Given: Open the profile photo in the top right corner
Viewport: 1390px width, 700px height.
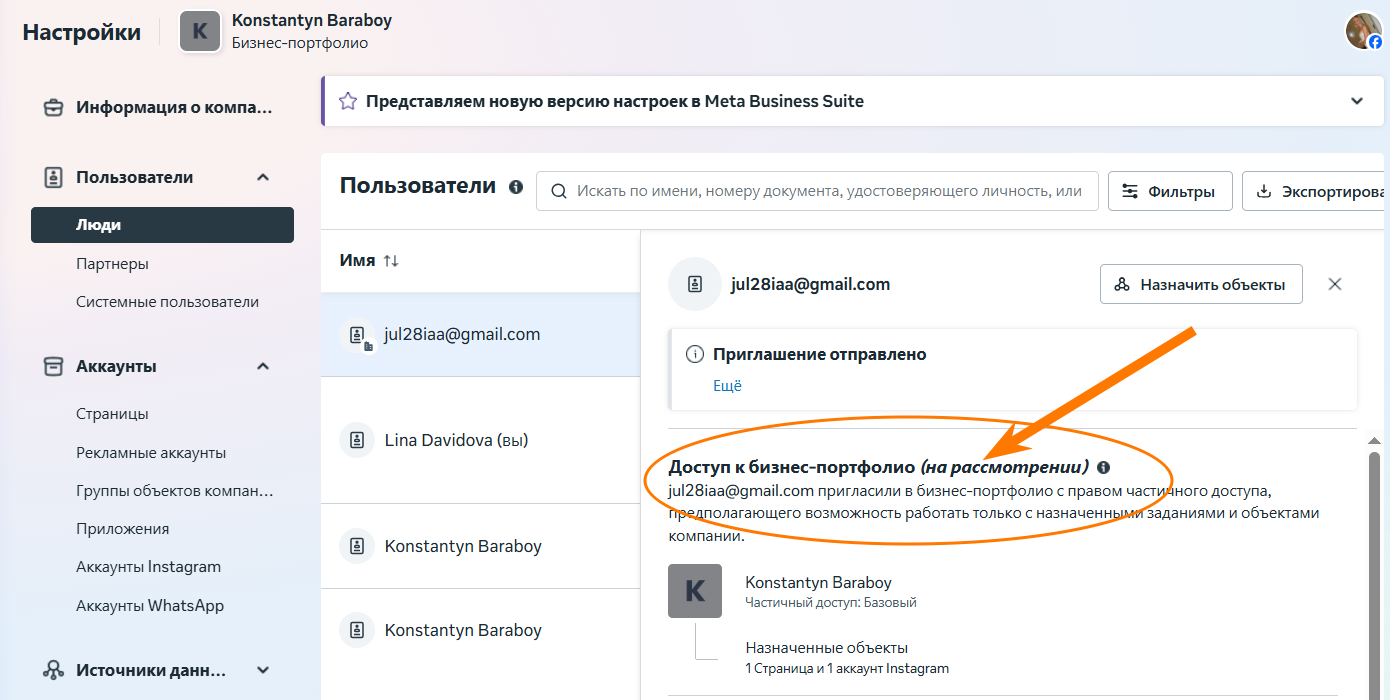Looking at the screenshot, I should point(1363,31).
